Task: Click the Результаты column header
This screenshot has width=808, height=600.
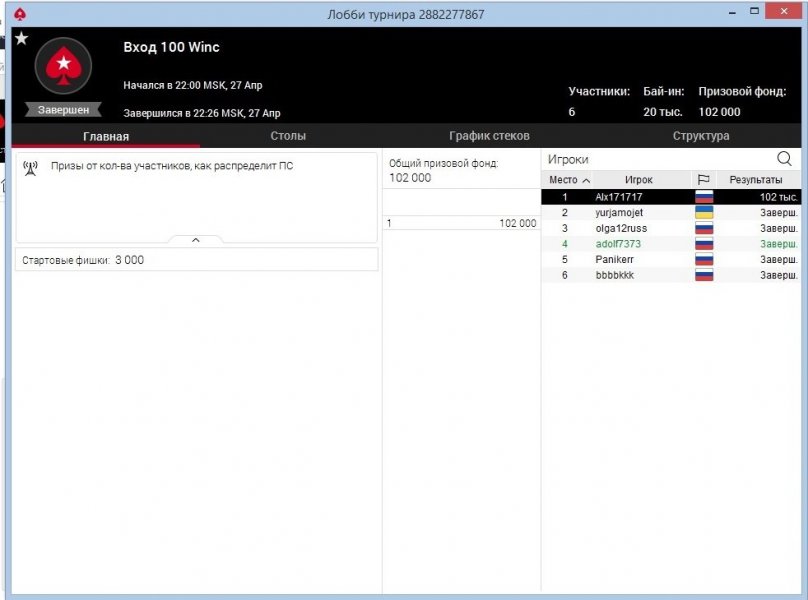Action: point(755,180)
